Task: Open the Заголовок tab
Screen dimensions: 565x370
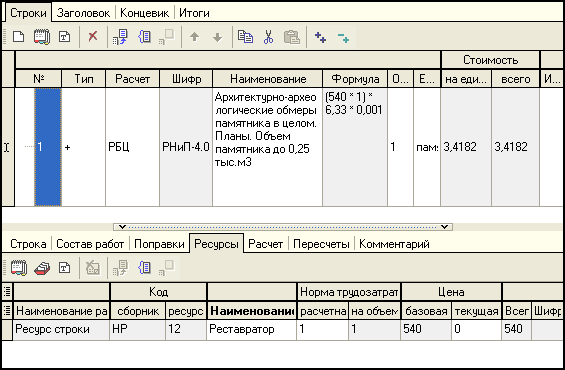Action: pyautogui.click(x=83, y=13)
